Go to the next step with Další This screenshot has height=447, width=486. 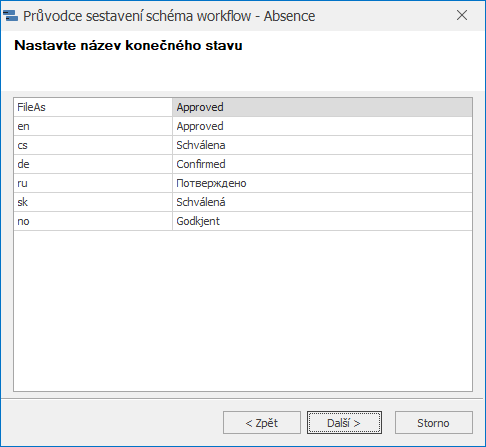click(x=344, y=423)
